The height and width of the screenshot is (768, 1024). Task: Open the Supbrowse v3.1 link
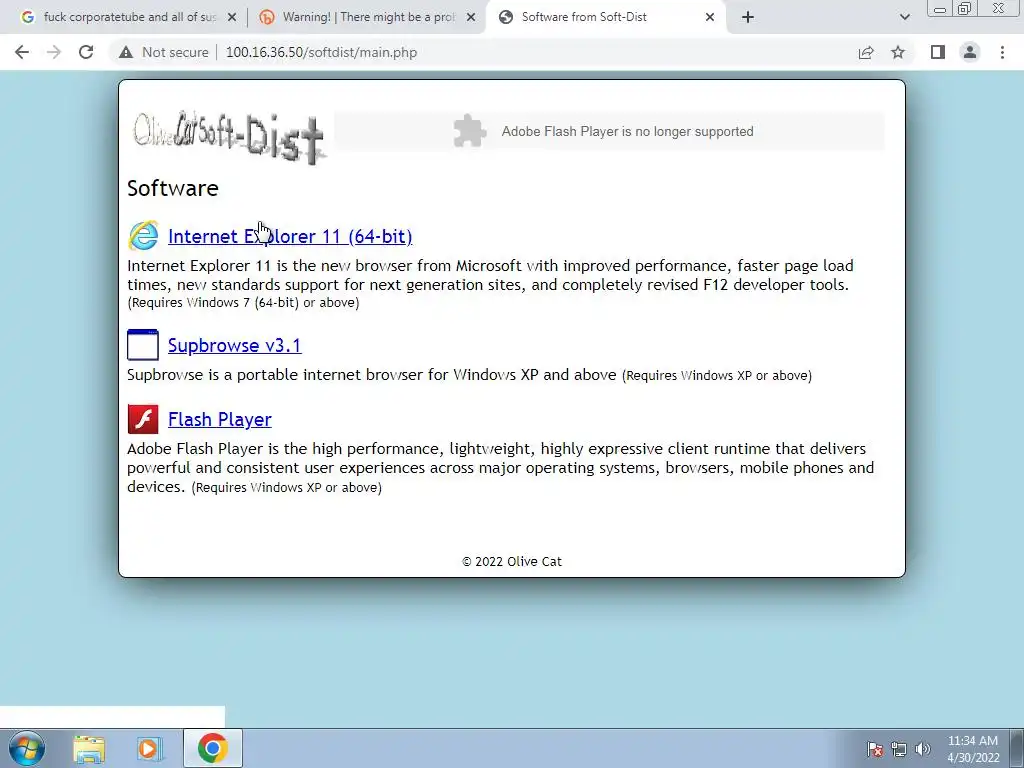click(234, 345)
